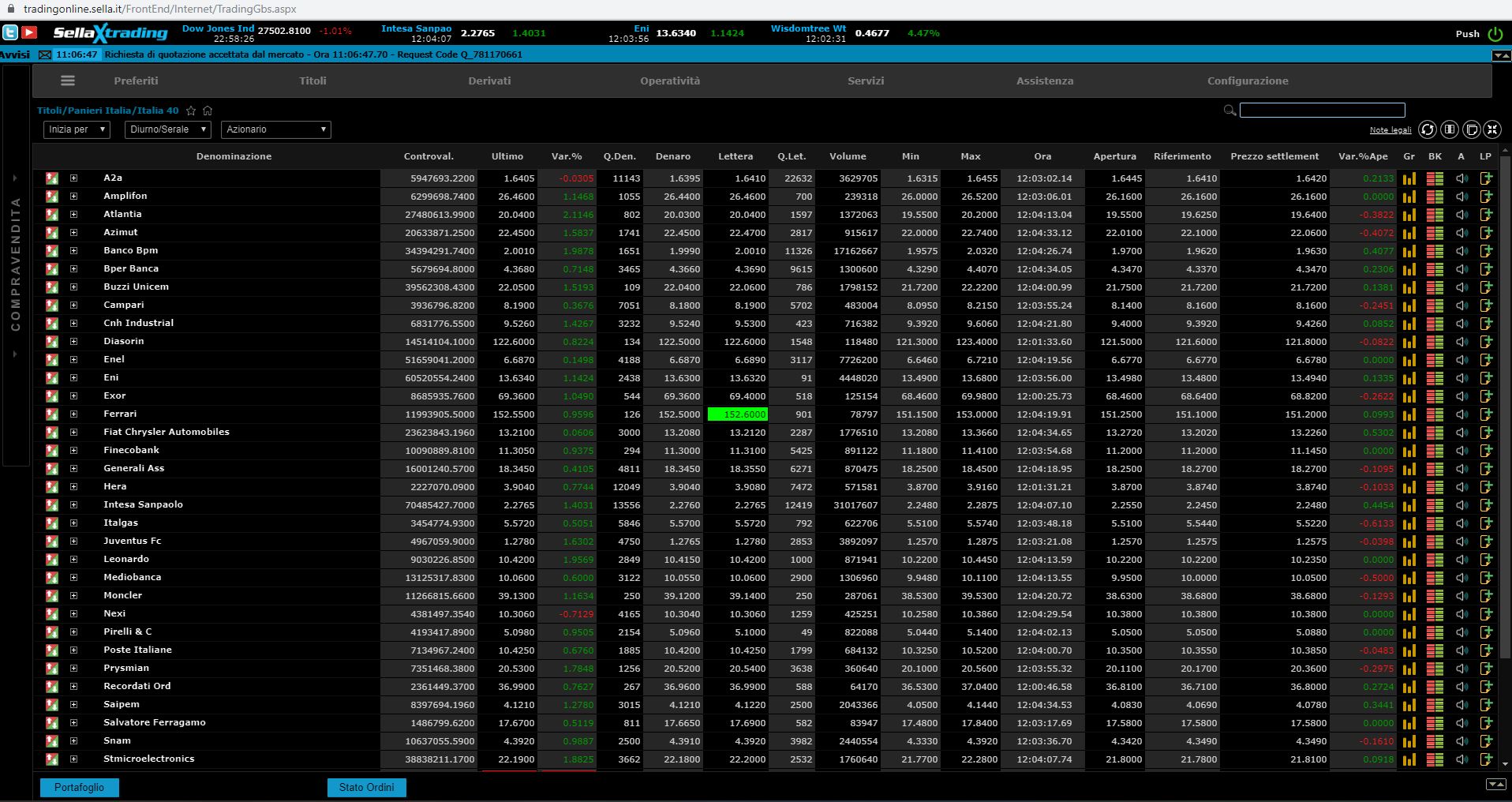Open the Operatività menu
Screen dimensions: 1512x802
(x=670, y=81)
